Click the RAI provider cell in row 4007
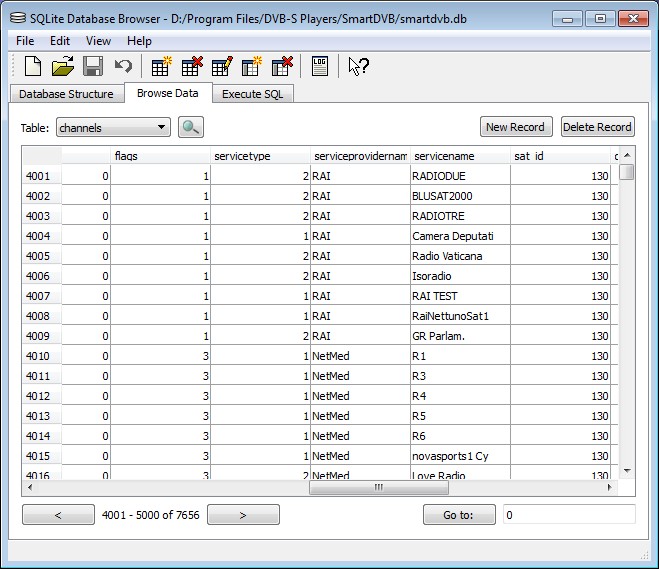Image resolution: width=659 pixels, height=569 pixels. pos(361,296)
